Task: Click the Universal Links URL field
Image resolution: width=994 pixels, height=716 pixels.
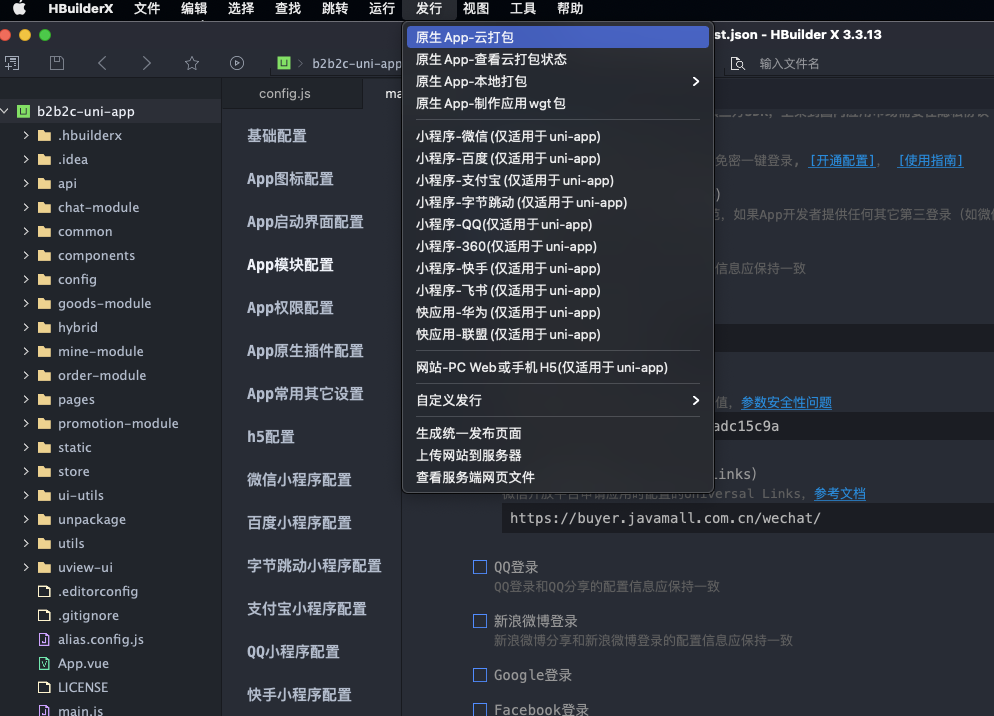Action: pyautogui.click(x=748, y=518)
